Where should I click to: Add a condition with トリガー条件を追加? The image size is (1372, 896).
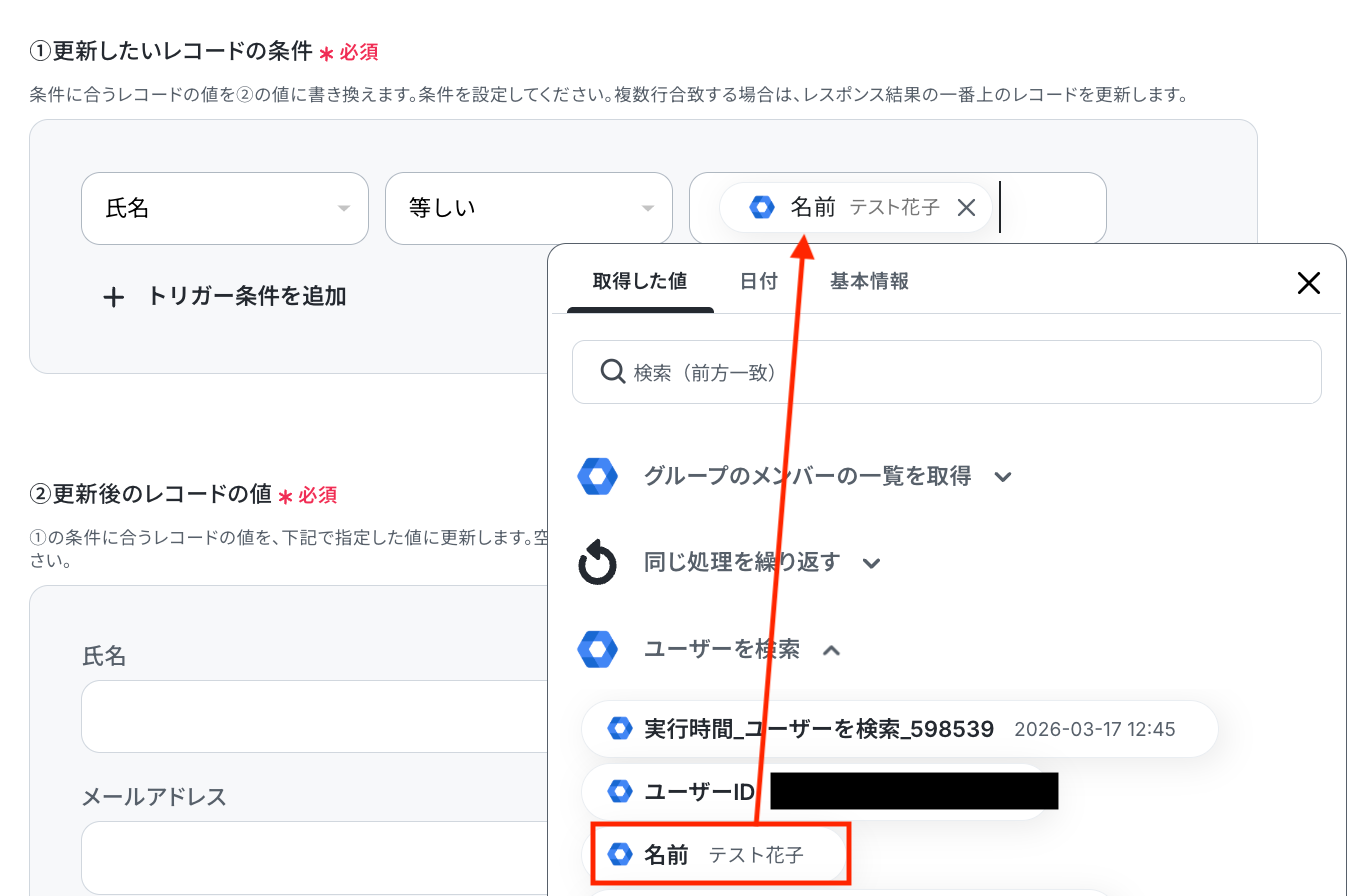226,296
